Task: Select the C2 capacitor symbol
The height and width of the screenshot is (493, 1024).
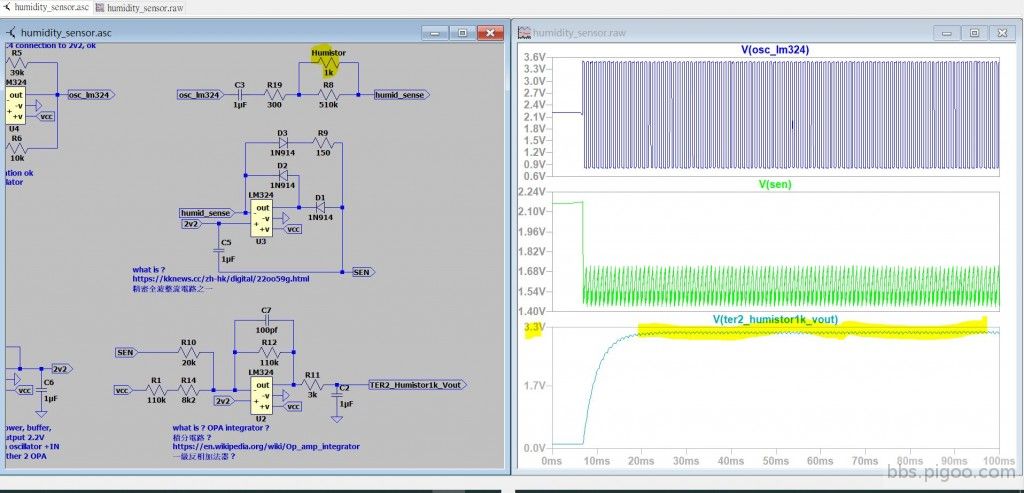Action: pos(337,396)
